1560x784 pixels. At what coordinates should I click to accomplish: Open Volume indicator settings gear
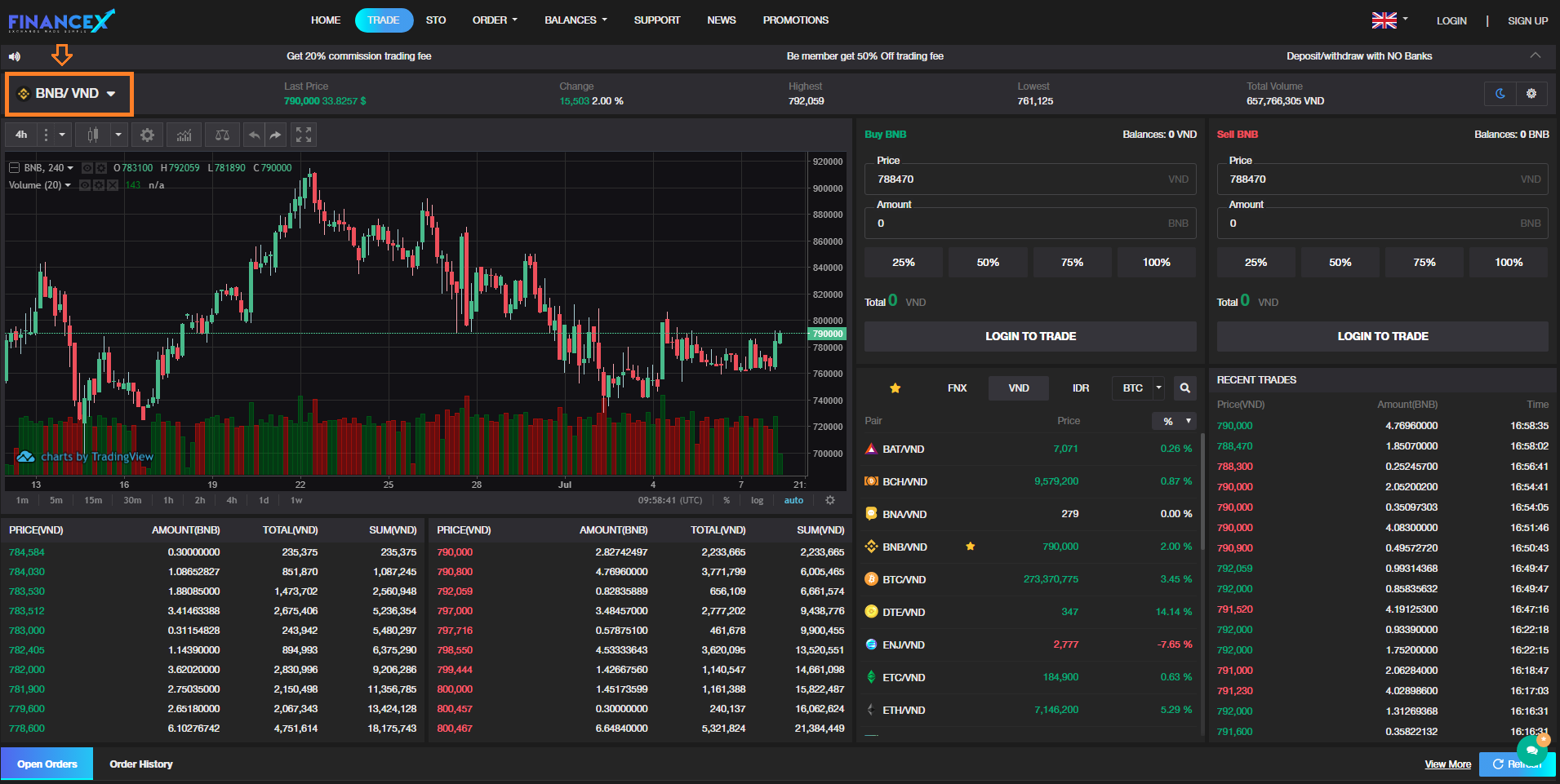(x=99, y=185)
